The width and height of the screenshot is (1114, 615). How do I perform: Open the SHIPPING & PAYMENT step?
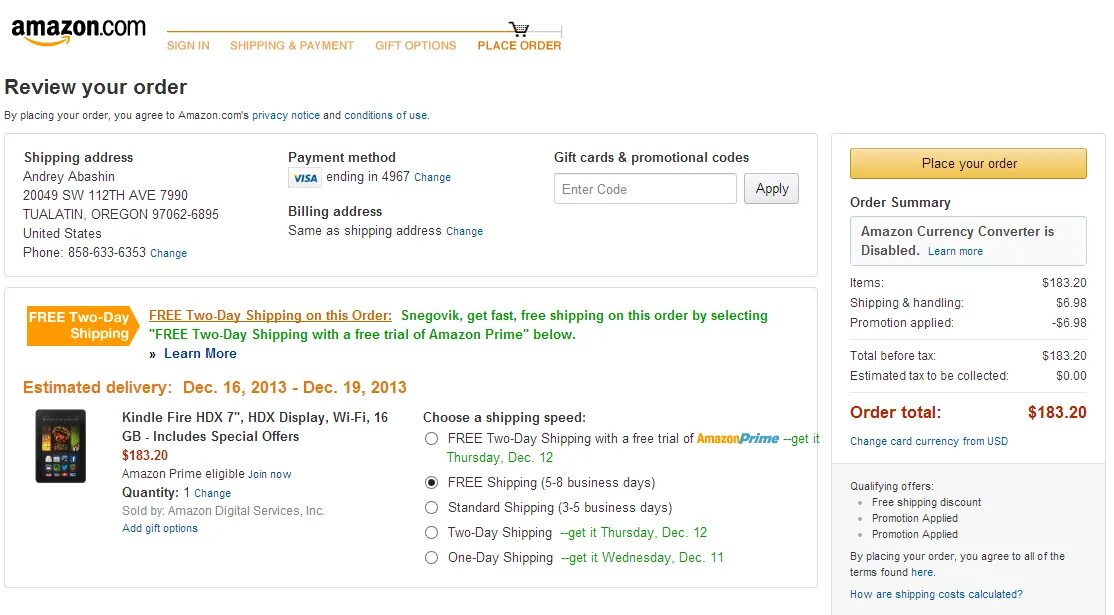tap(292, 46)
